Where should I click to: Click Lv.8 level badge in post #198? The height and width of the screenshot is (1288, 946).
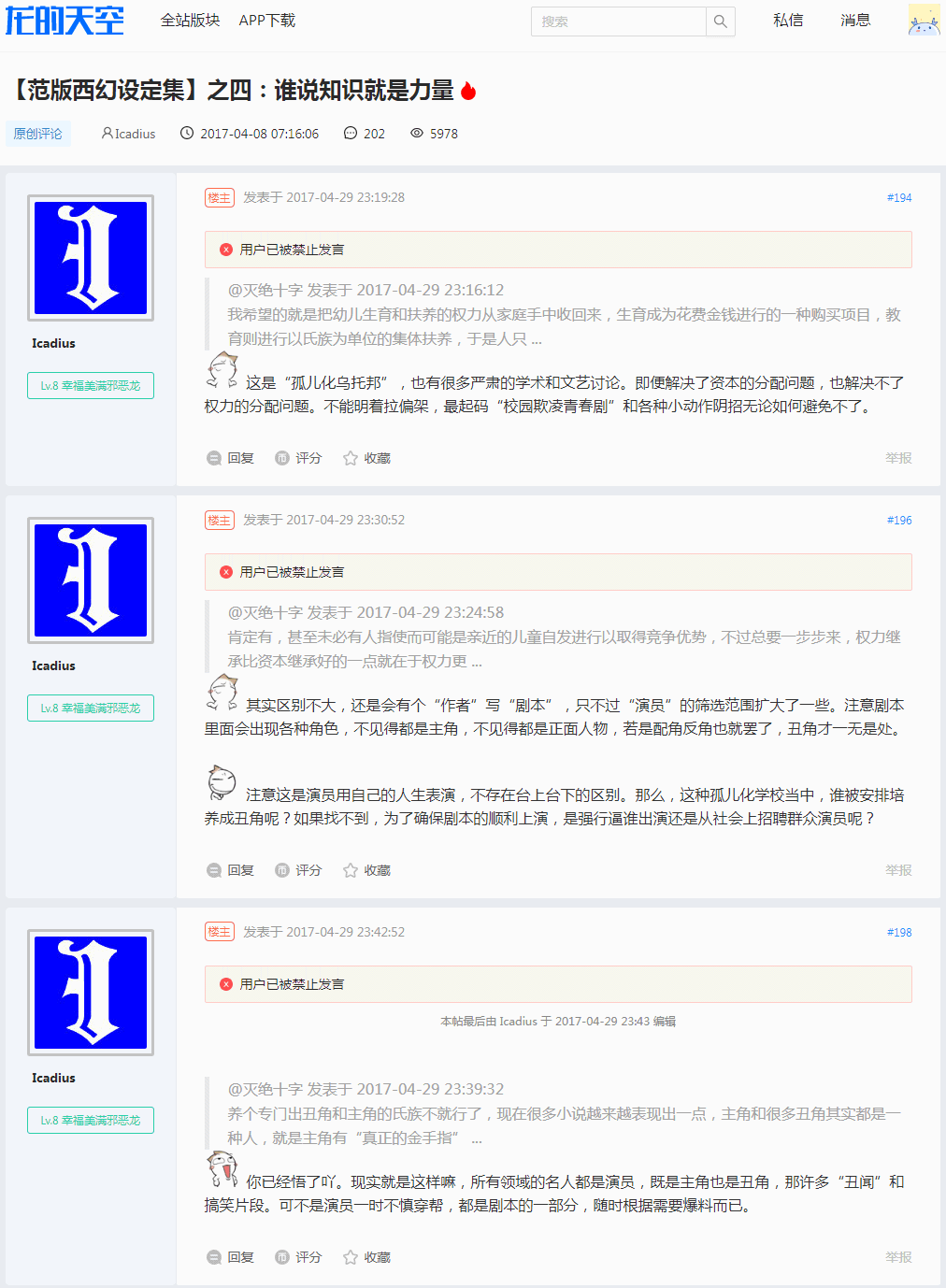pos(91,1120)
